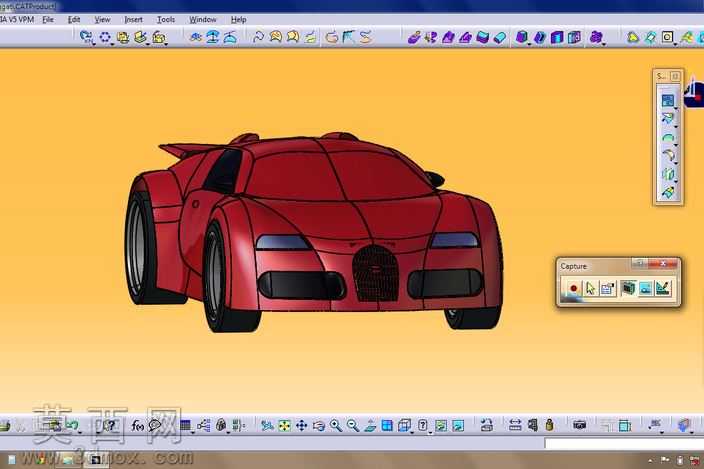Click the Fit All In icon
704x469 pixels.
click(x=284, y=425)
